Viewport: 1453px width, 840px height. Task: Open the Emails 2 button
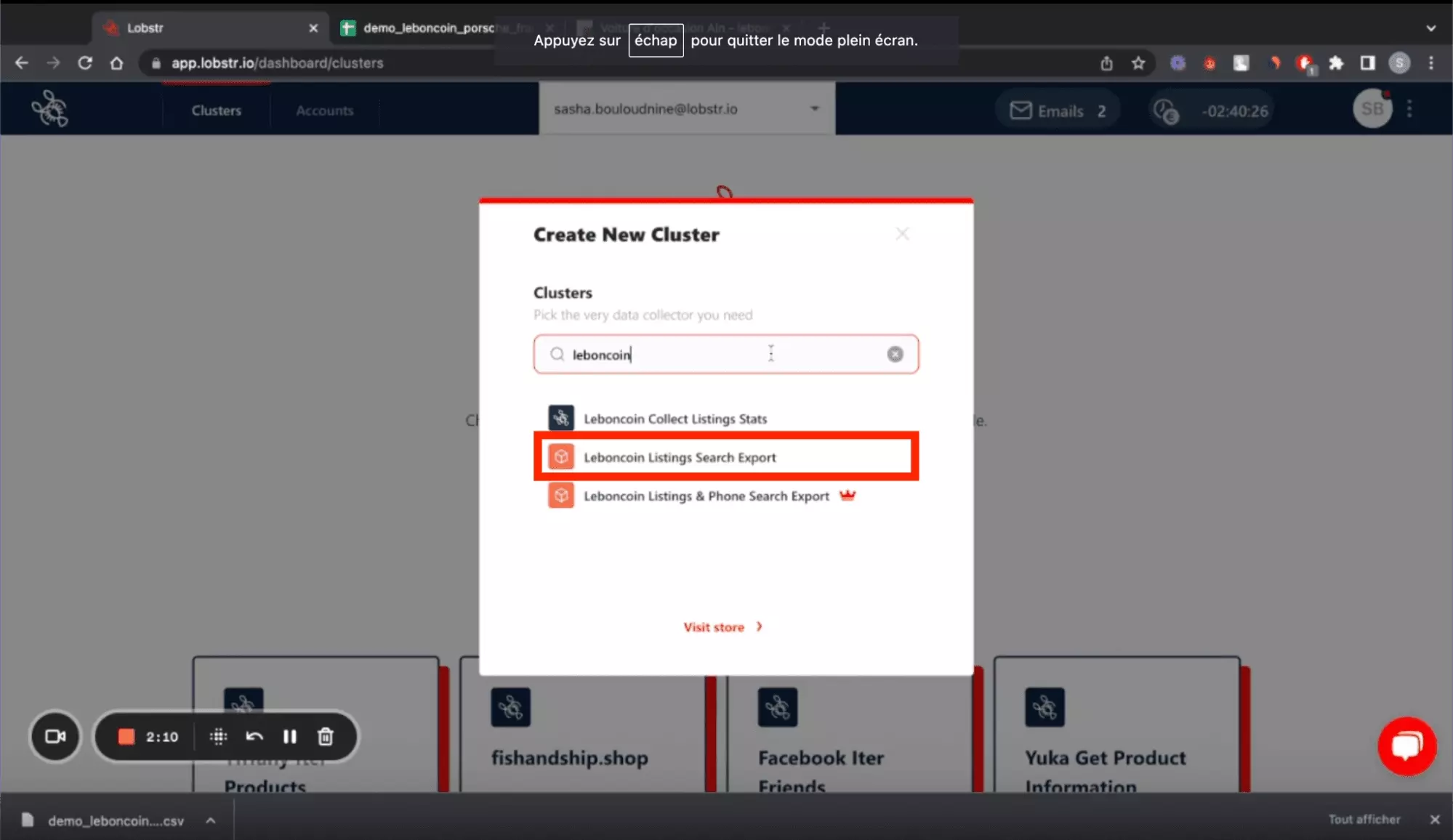tap(1058, 110)
